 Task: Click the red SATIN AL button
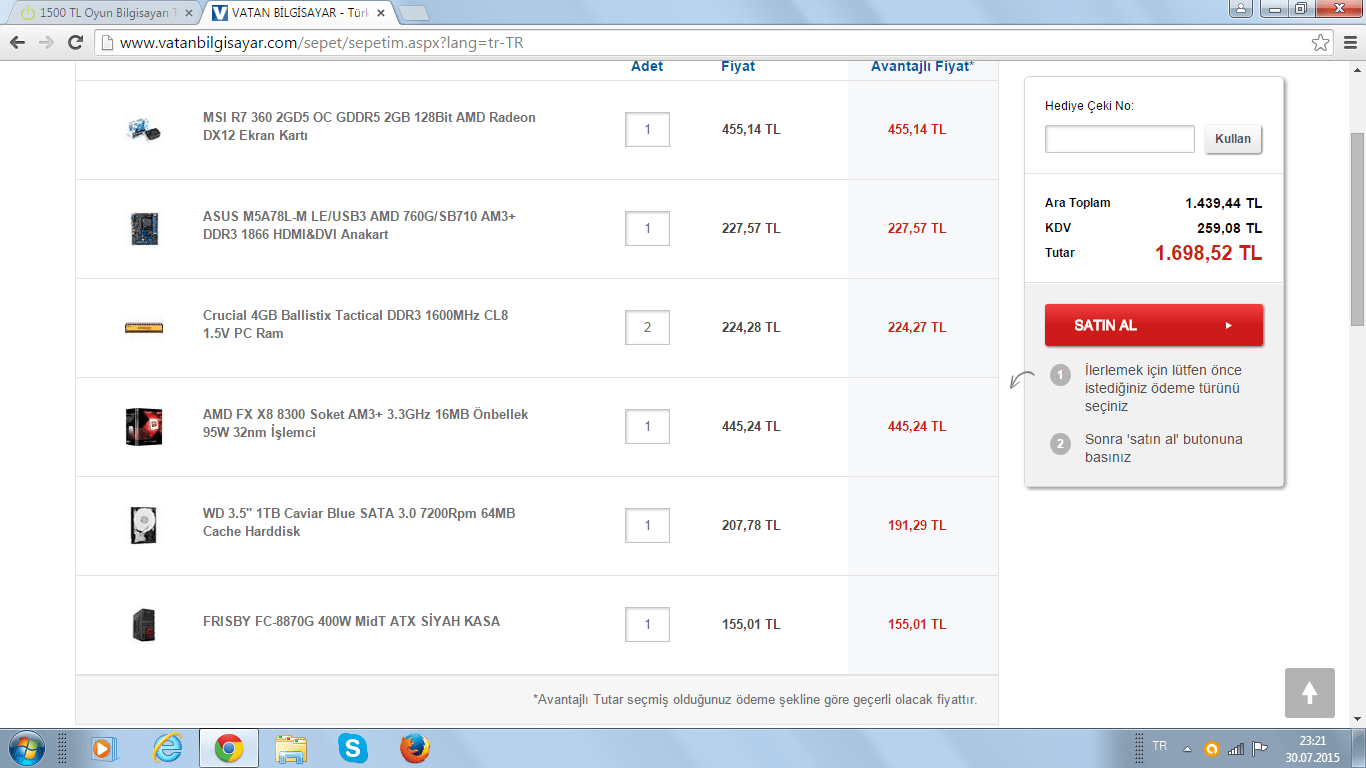pyautogui.click(x=1154, y=325)
